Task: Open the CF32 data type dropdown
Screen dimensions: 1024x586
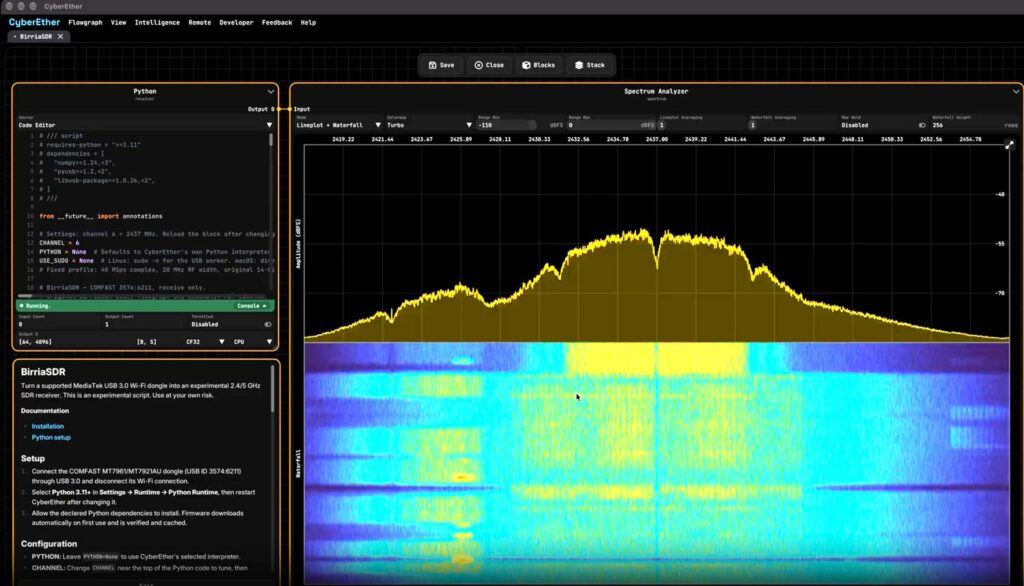Action: pos(205,342)
